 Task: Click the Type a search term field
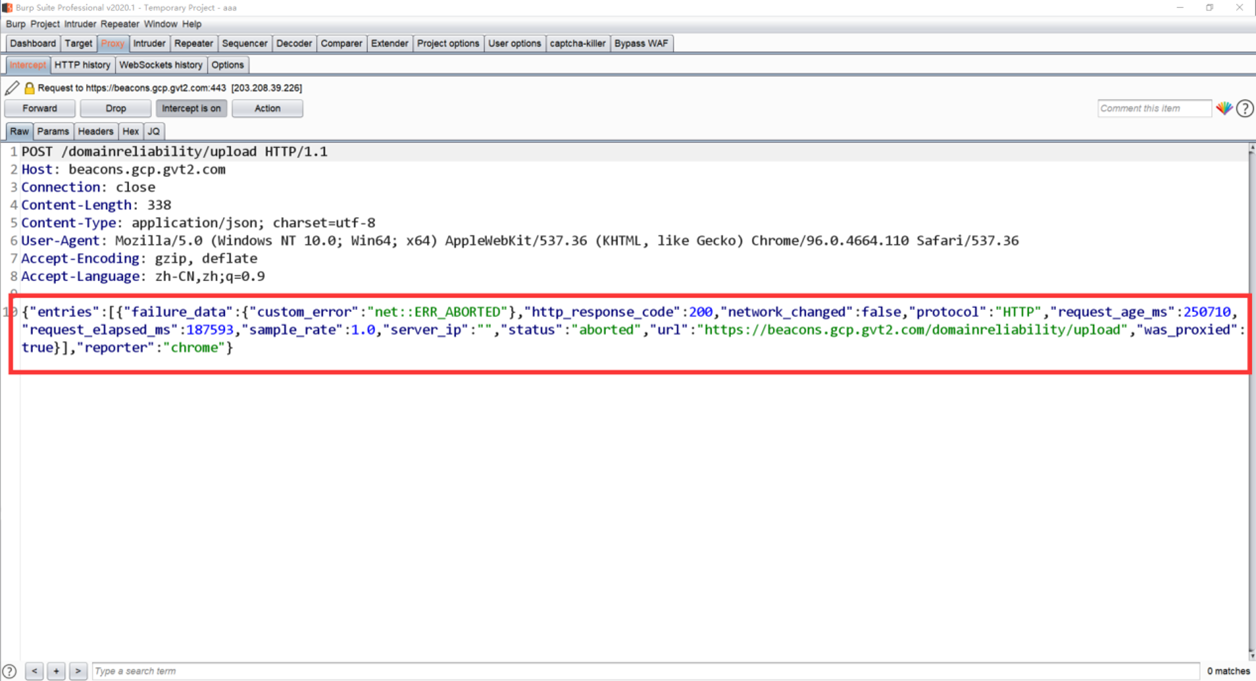point(646,671)
